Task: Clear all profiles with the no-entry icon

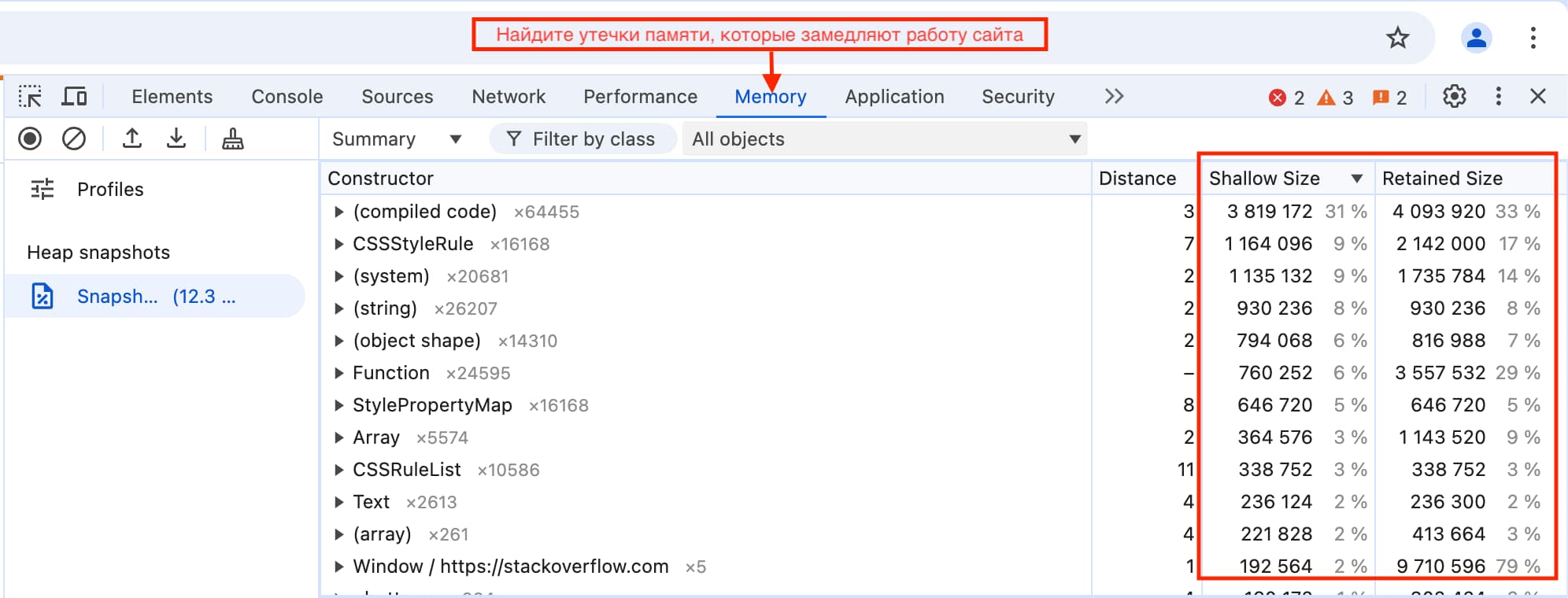Action: click(x=75, y=138)
